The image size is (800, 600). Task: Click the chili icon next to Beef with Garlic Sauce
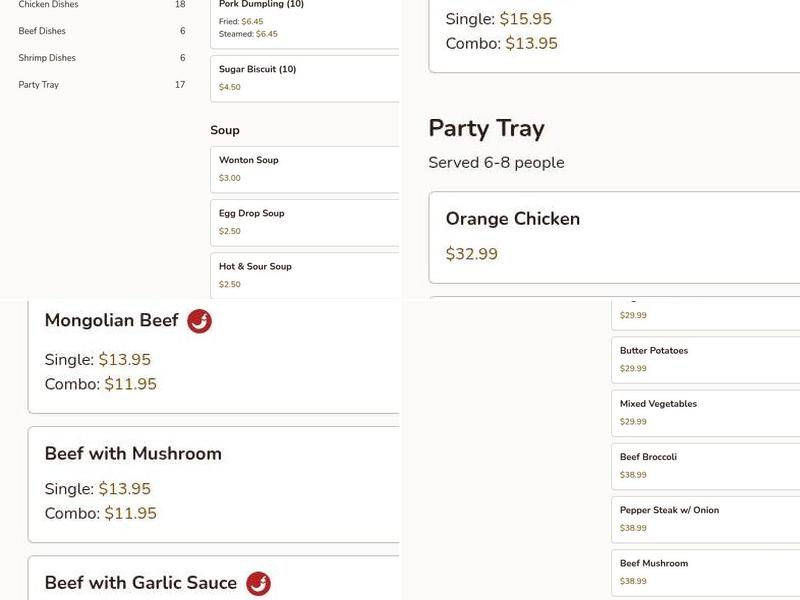(x=258, y=581)
